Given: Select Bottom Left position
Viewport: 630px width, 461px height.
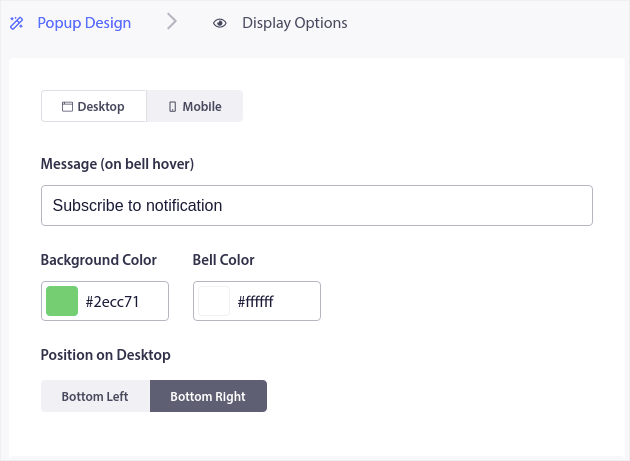Looking at the screenshot, I should pyautogui.click(x=95, y=396).
